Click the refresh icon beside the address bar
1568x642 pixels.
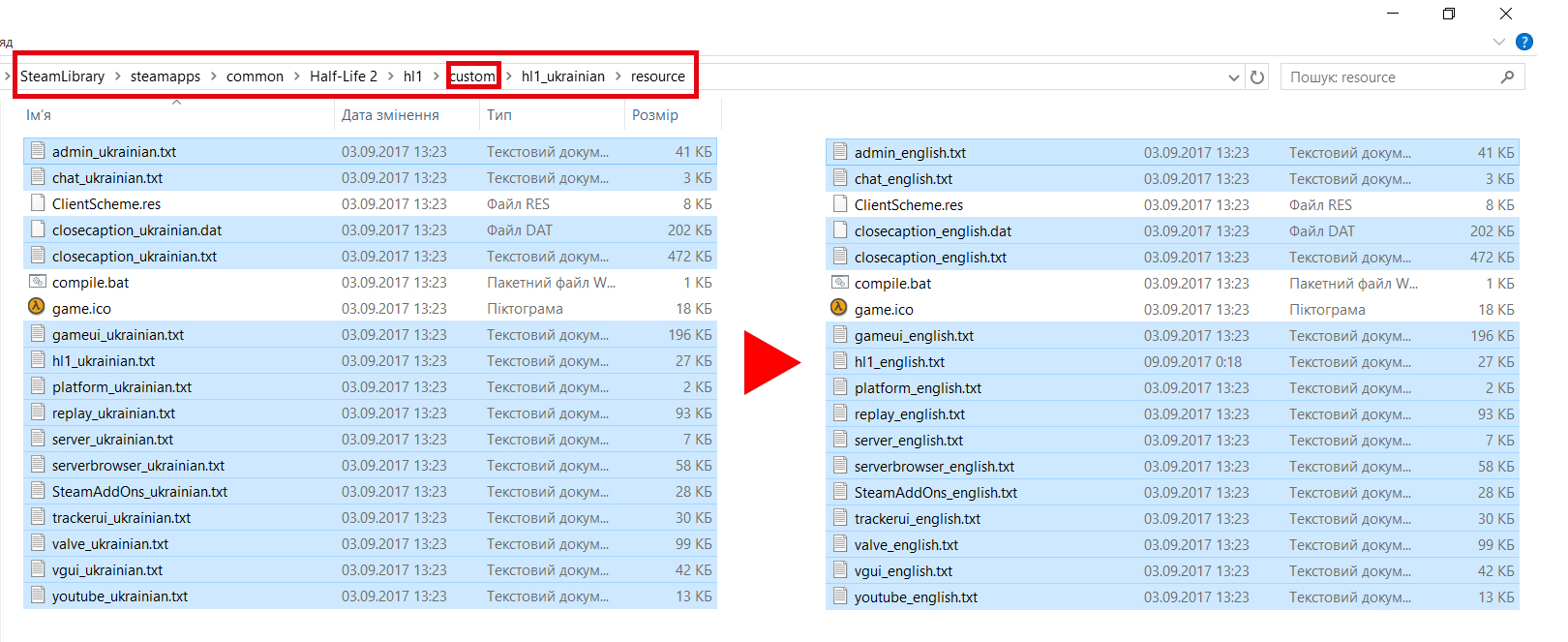[x=1257, y=77]
